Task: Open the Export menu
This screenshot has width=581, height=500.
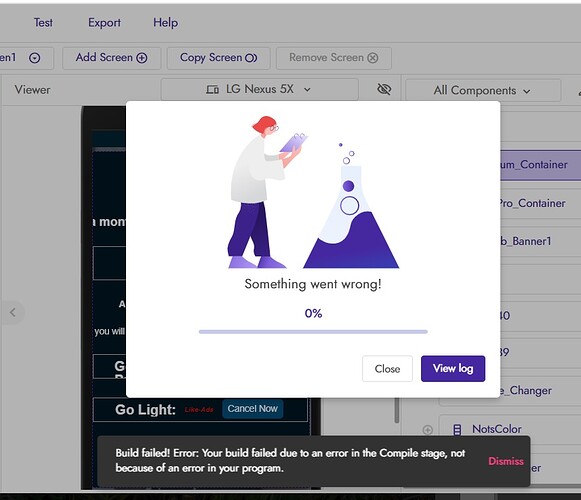Action: click(104, 23)
